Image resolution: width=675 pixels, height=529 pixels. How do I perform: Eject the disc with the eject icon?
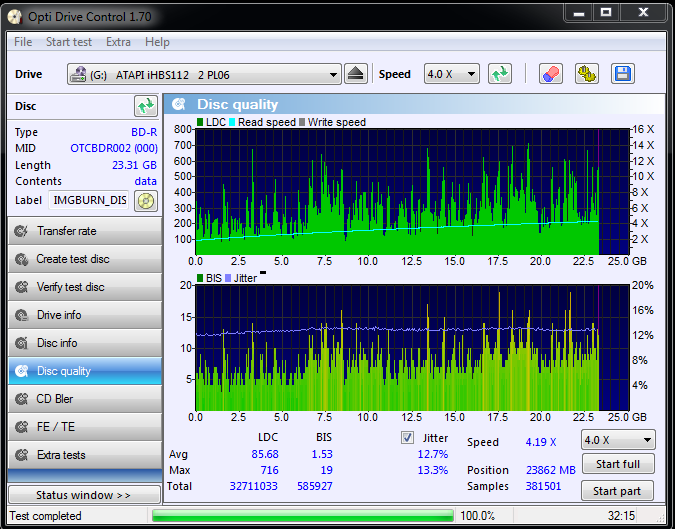356,74
